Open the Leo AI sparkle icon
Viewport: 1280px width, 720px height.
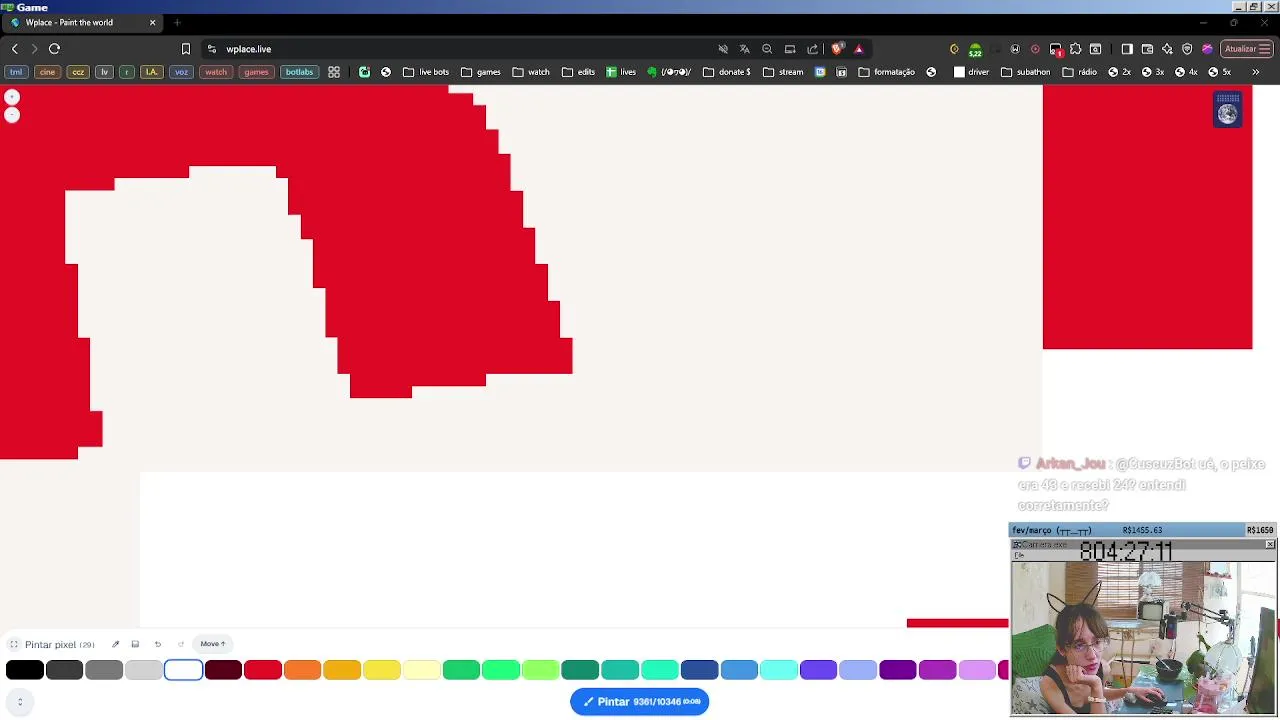tap(1167, 49)
